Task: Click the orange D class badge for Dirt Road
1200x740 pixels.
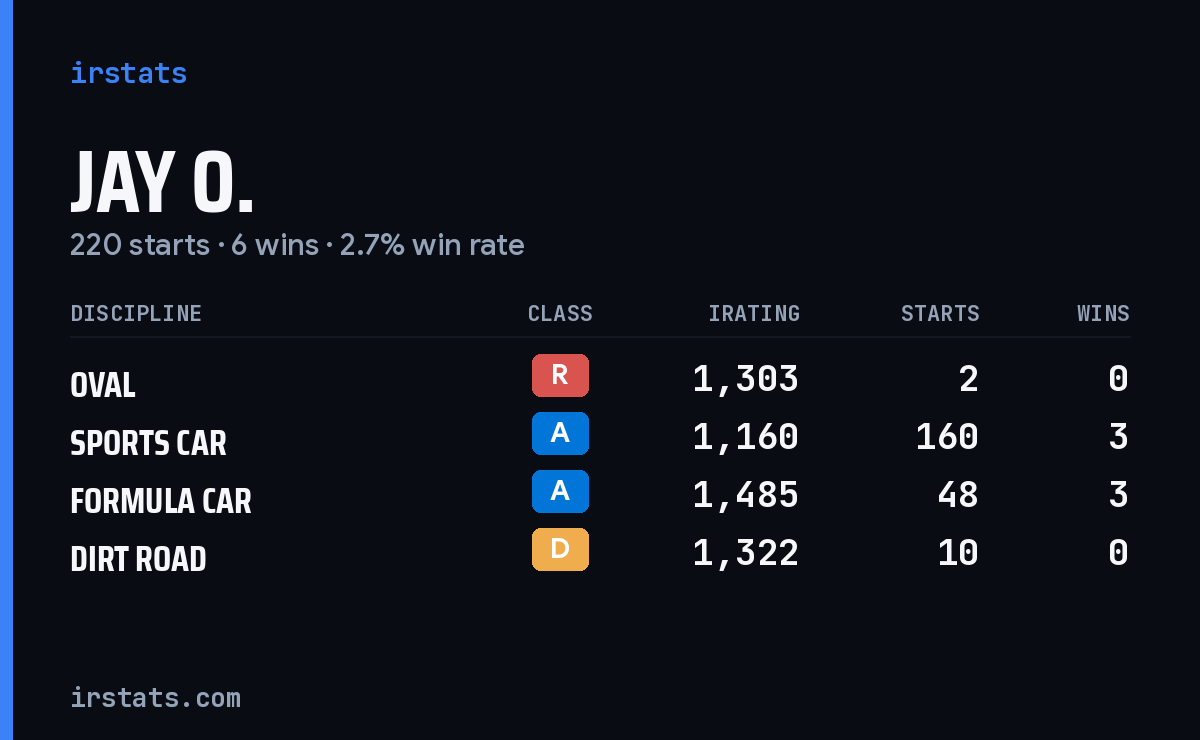Action: pyautogui.click(x=560, y=549)
